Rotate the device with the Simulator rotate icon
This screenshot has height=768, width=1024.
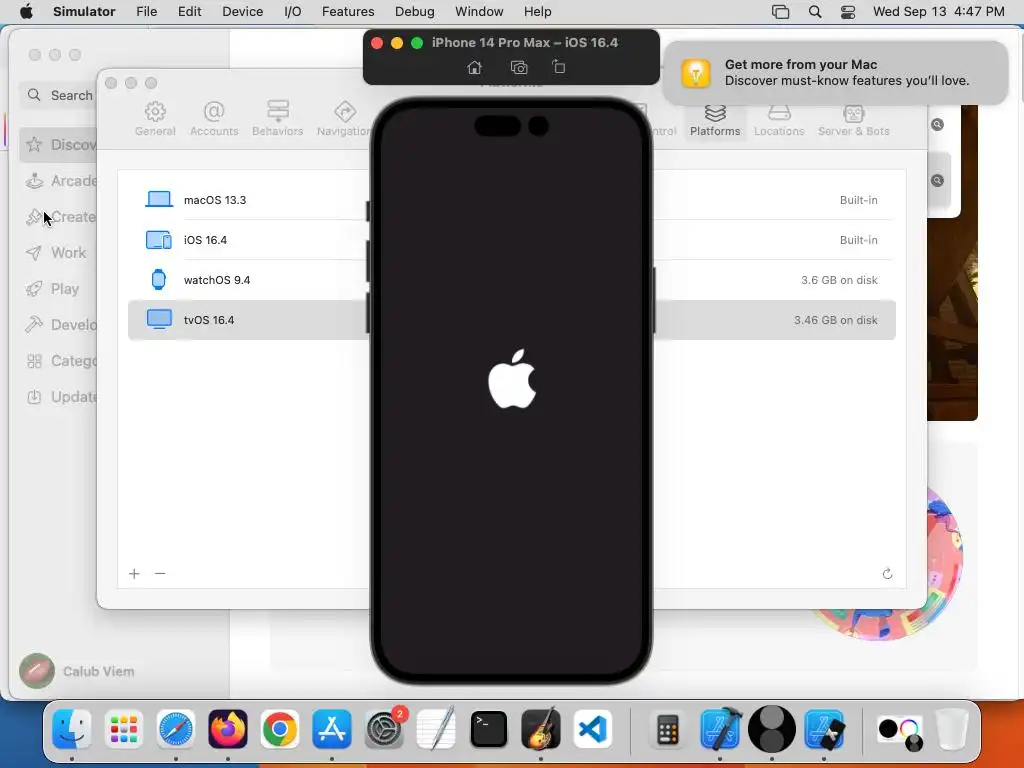[x=559, y=67]
